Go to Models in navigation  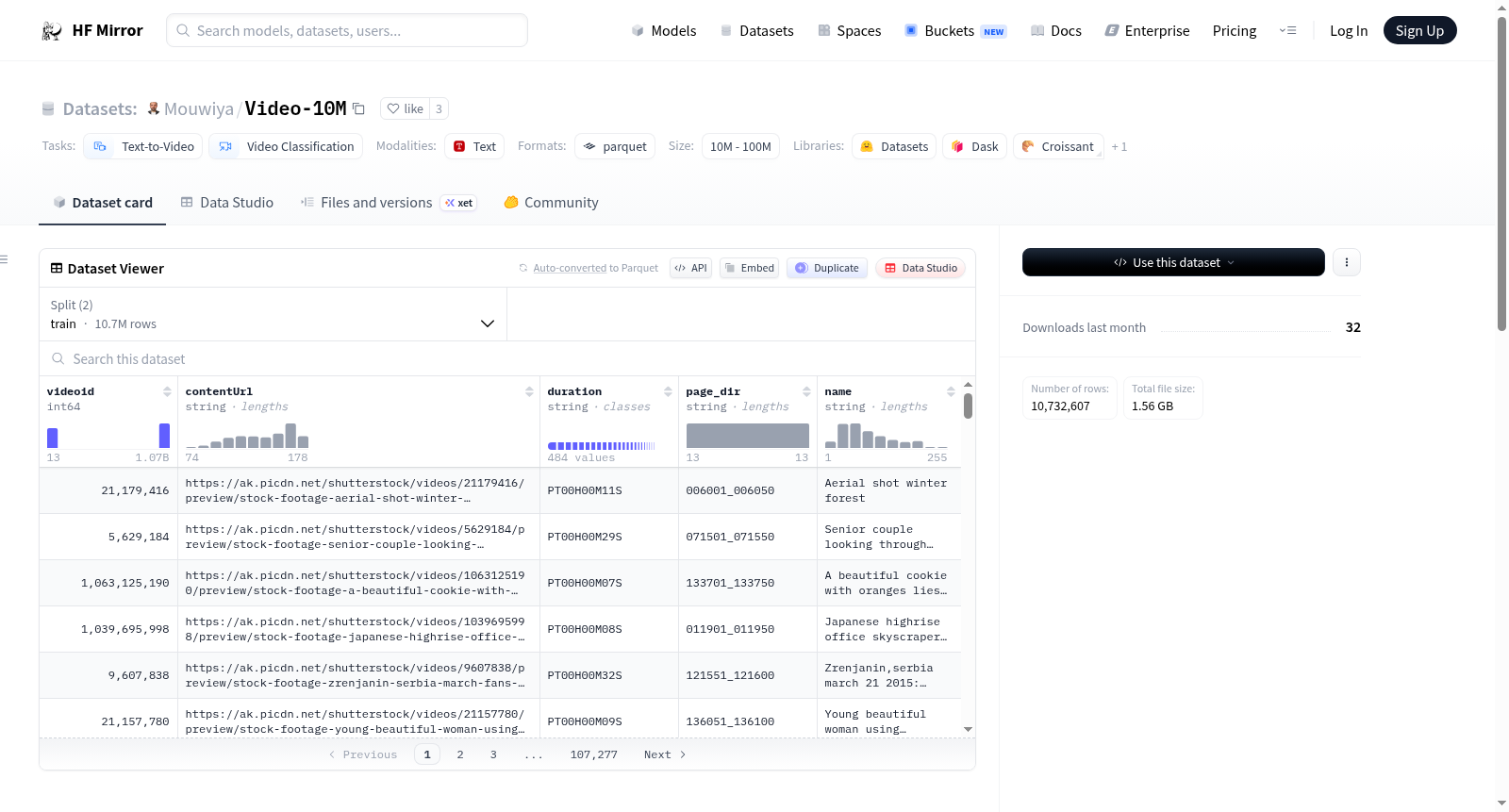click(664, 31)
